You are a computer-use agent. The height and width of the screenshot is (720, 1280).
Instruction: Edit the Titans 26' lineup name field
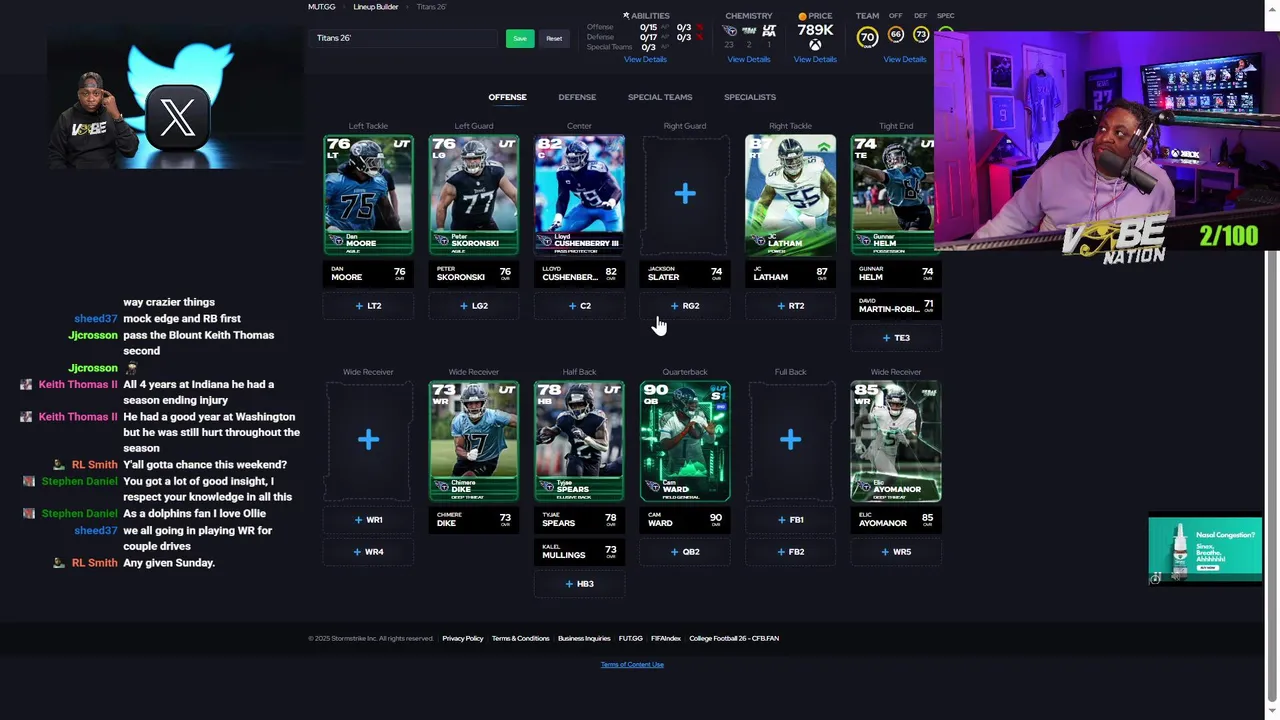[x=404, y=38]
